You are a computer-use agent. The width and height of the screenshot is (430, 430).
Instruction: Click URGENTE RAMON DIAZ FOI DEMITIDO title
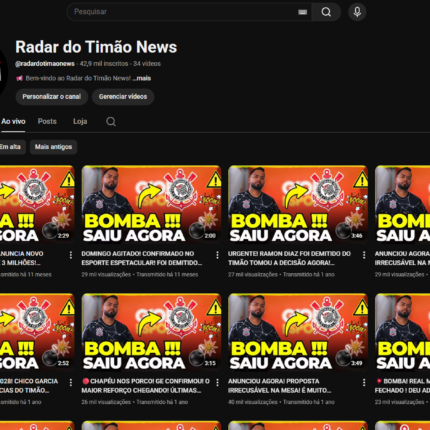289,258
